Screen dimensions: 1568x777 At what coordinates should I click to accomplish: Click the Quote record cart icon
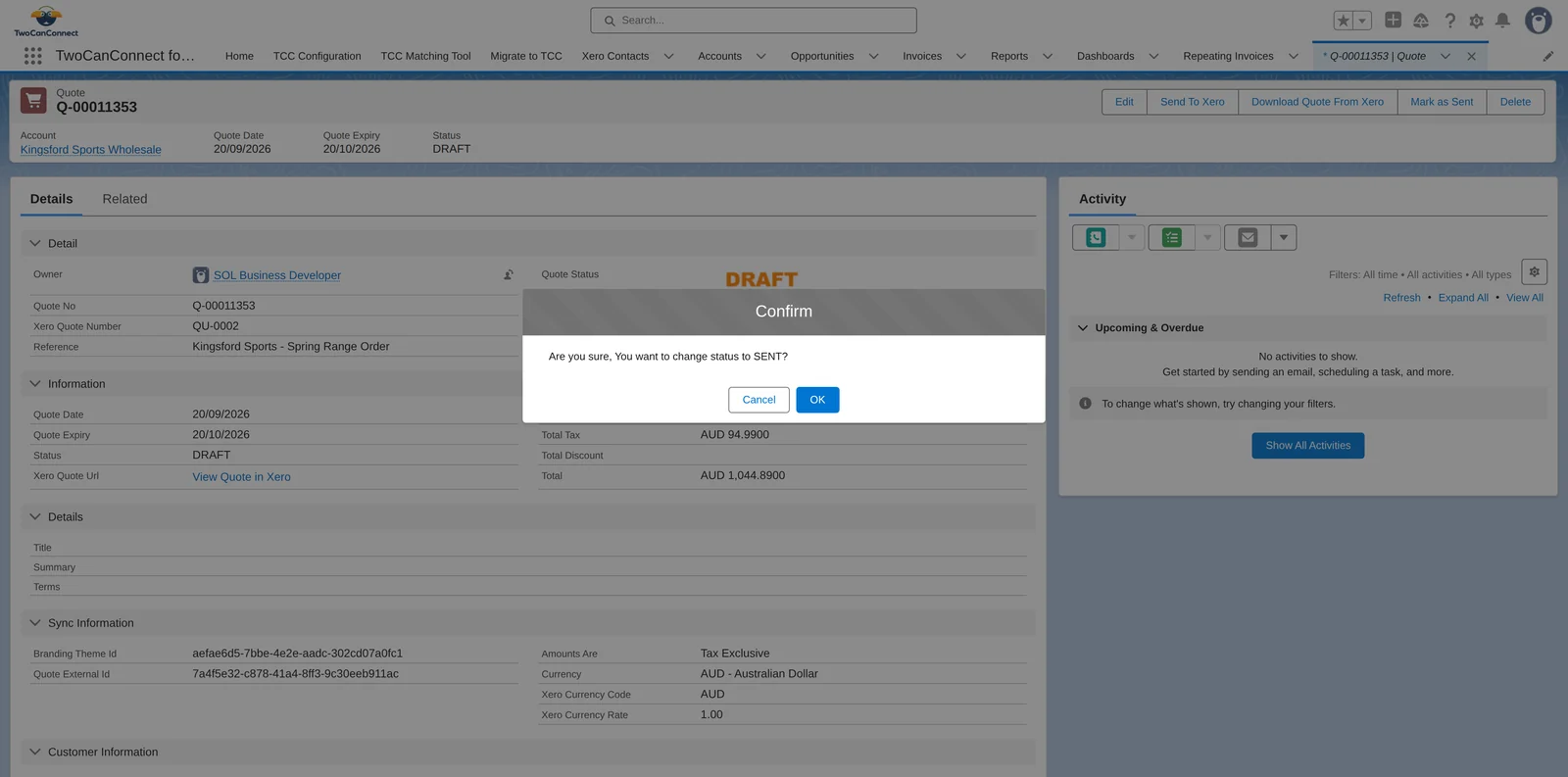tap(33, 100)
